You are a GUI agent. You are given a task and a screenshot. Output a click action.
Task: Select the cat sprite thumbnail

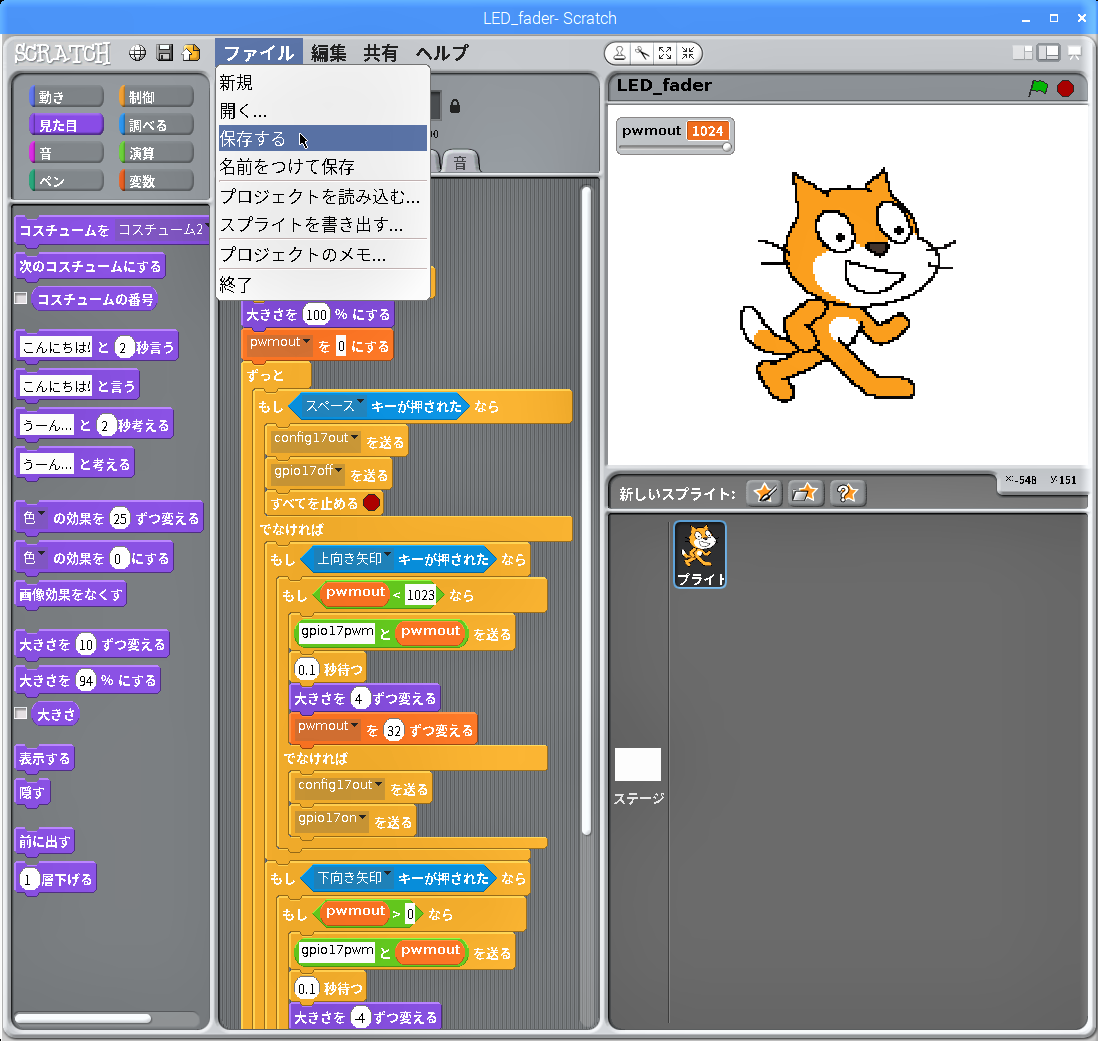[x=700, y=554]
